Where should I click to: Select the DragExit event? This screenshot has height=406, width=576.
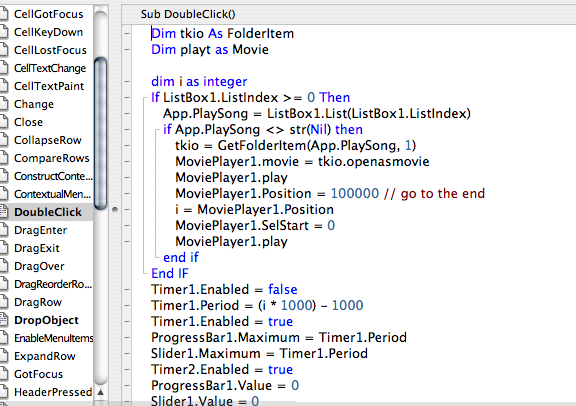(x=37, y=248)
